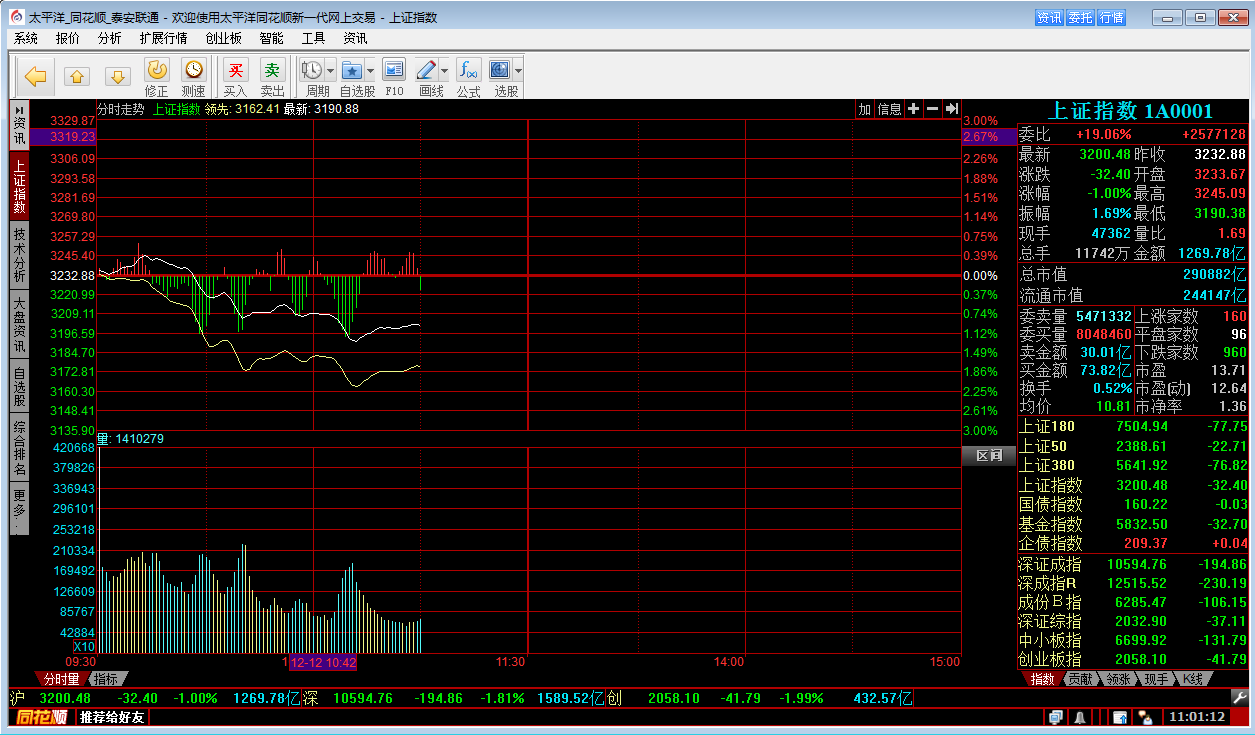Click the collapse-right-panel arrow icon above chart

point(951,109)
